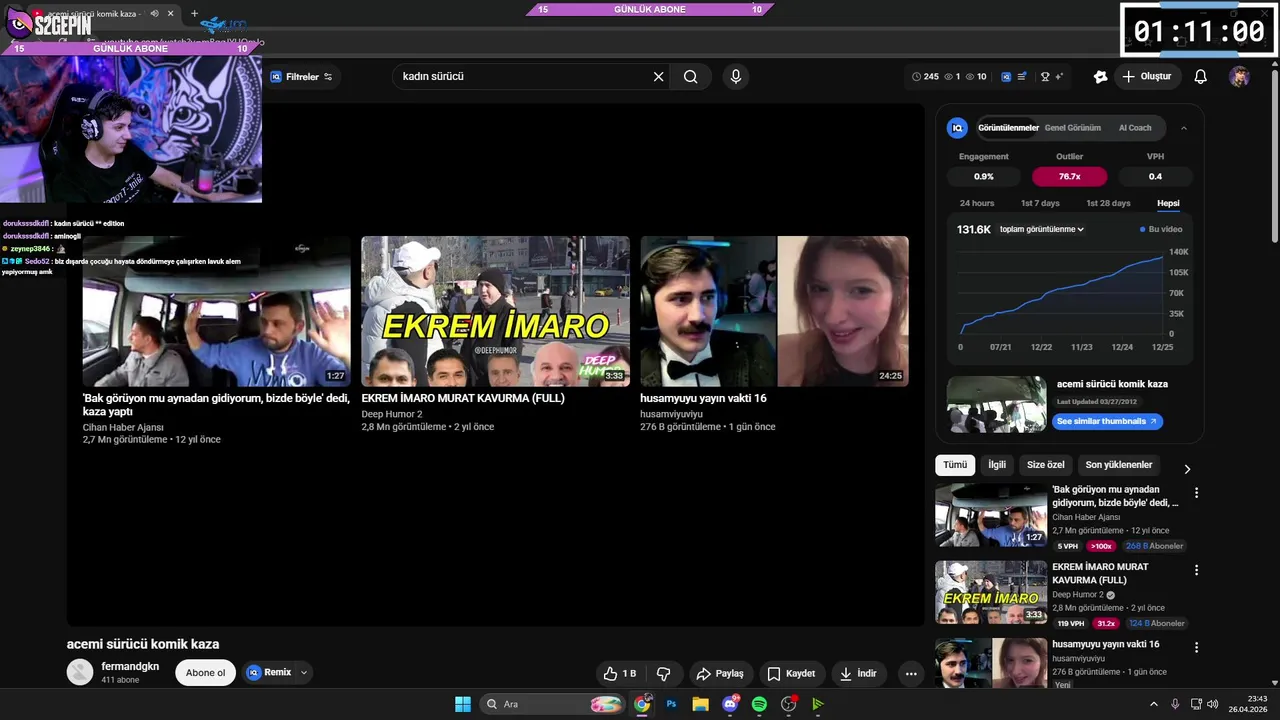This screenshot has height=720, width=1280.
Task: Click the trophy icon in the top stats bar
Action: [1045, 77]
